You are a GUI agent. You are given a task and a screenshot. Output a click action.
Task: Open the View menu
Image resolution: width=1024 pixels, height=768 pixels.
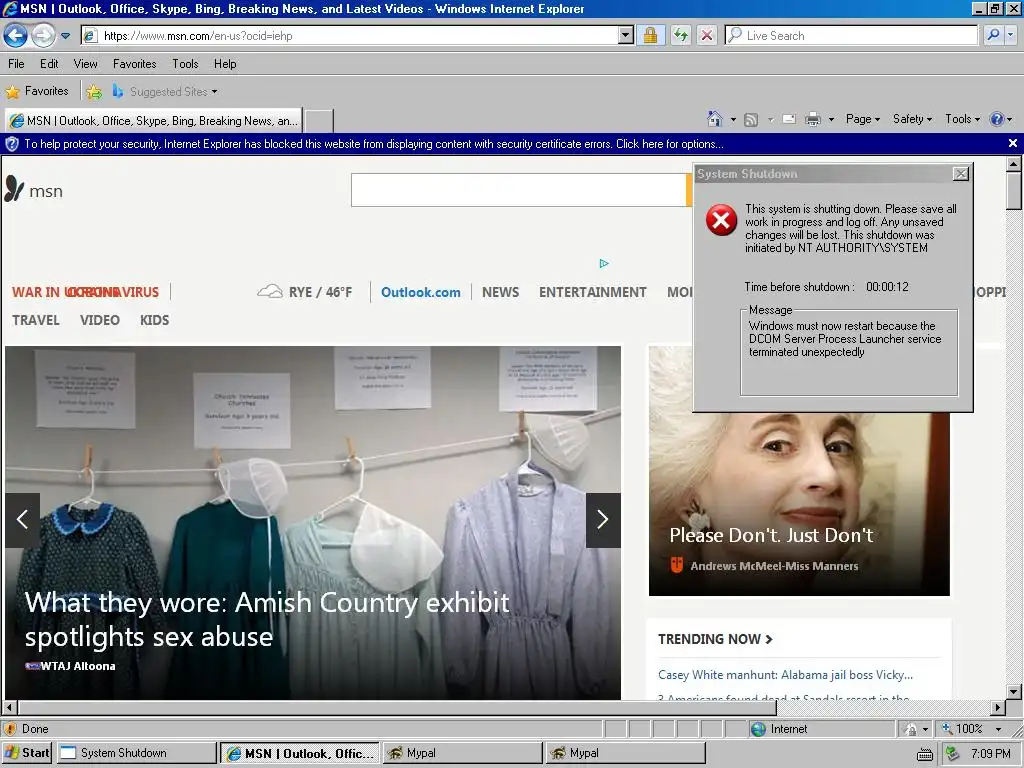(86, 64)
